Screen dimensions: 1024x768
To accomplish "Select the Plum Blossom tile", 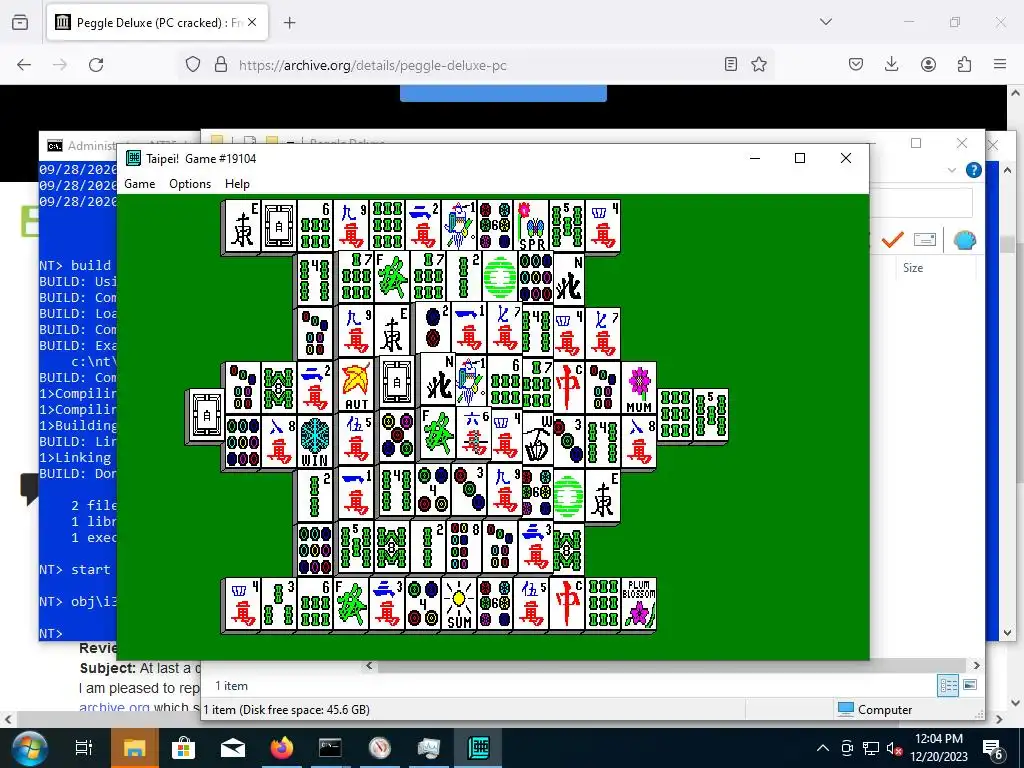I will [x=639, y=604].
